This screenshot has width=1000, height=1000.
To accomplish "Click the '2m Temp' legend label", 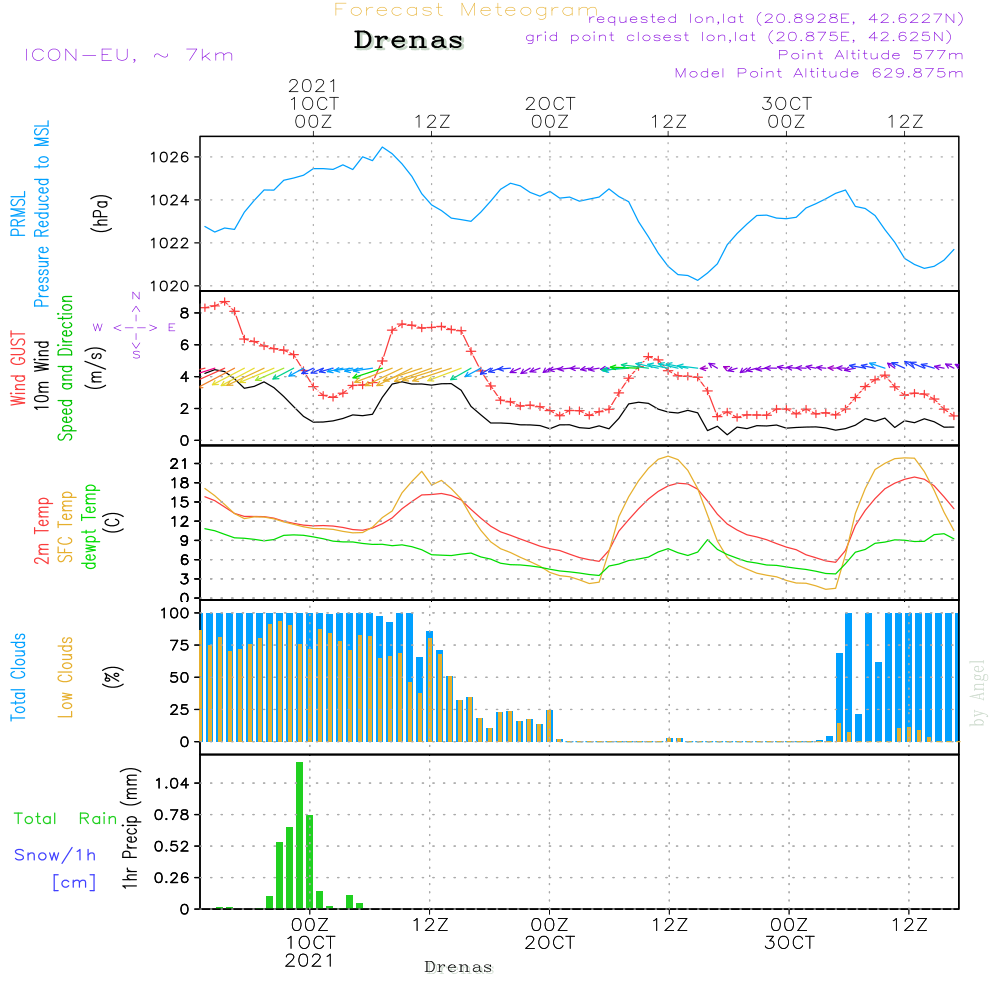I will point(41,531).
